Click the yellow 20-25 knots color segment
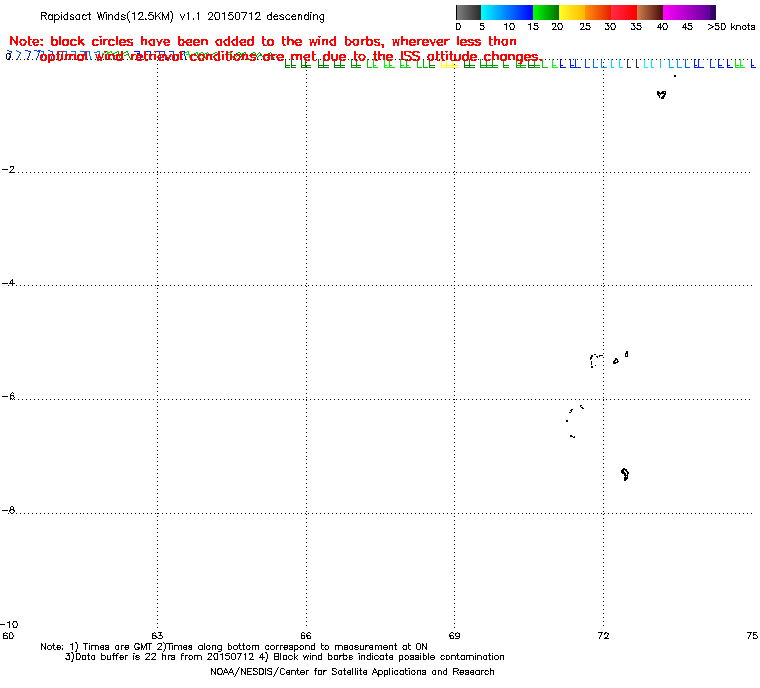The width and height of the screenshot is (760, 688). tap(572, 12)
